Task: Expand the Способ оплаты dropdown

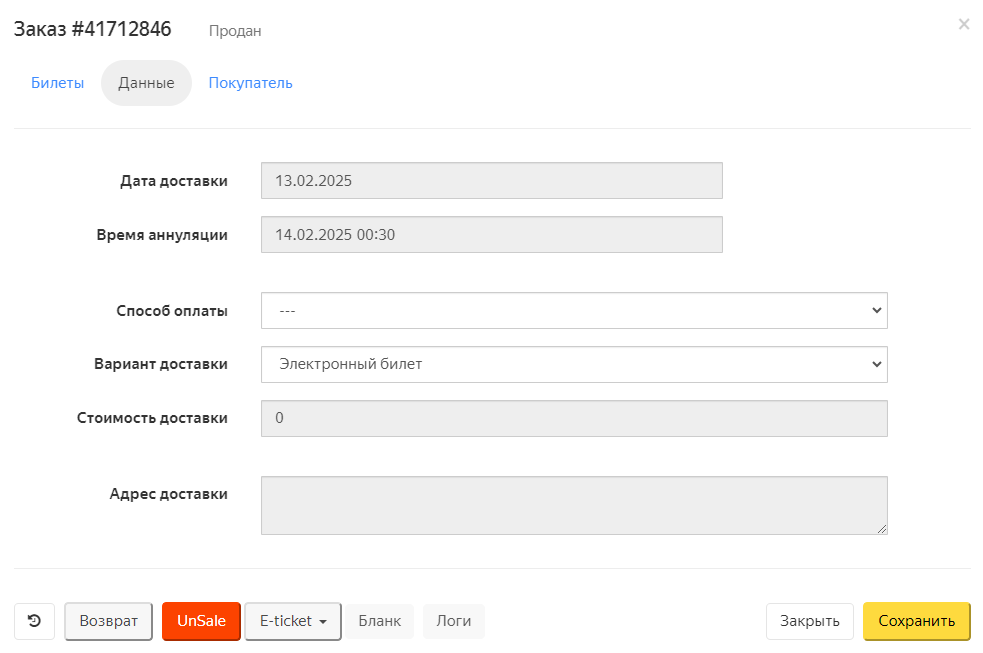Action: pos(574,310)
